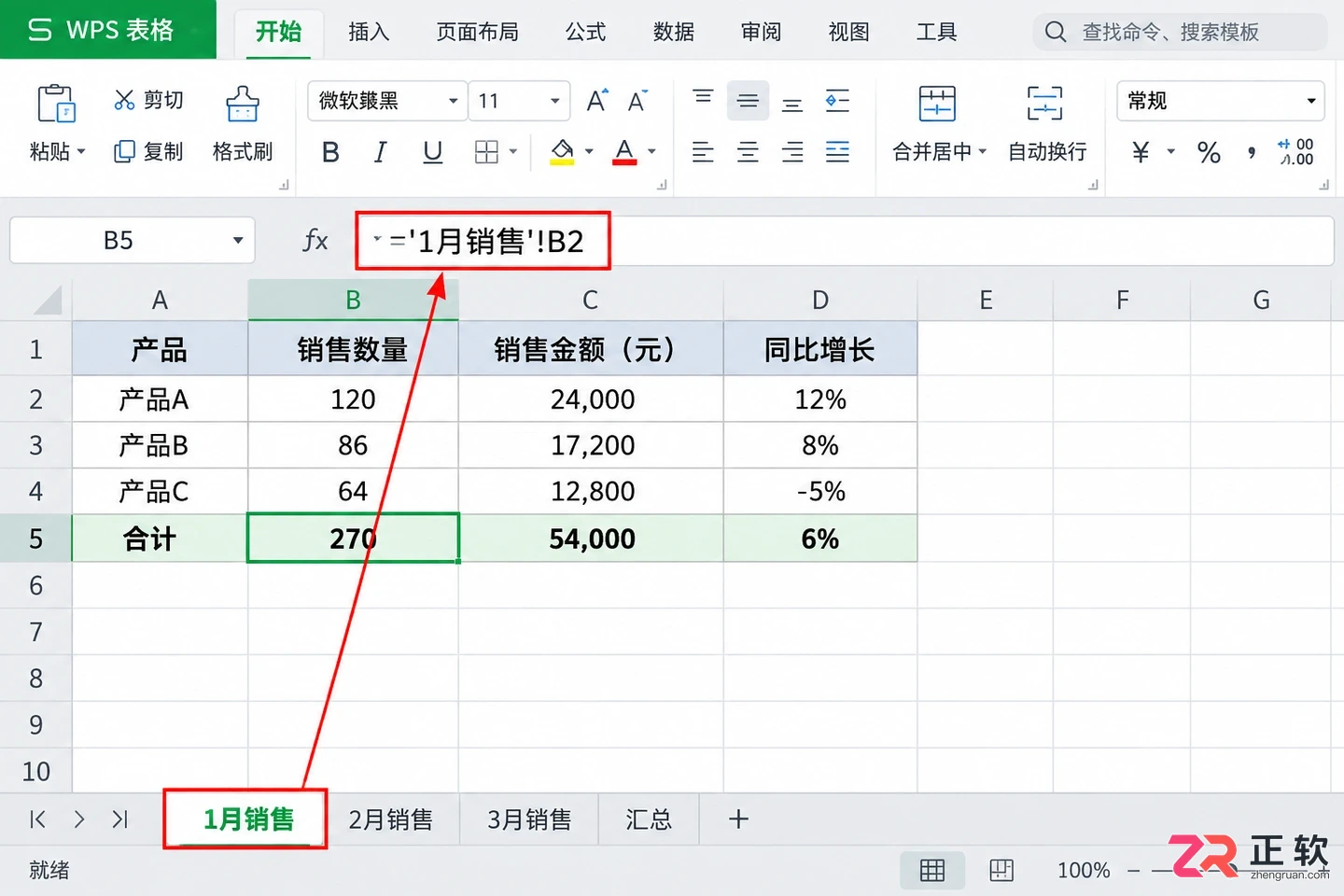Screen dimensions: 1344x896
Task: Expand the Name Box B5 dropdown
Action: [238, 241]
